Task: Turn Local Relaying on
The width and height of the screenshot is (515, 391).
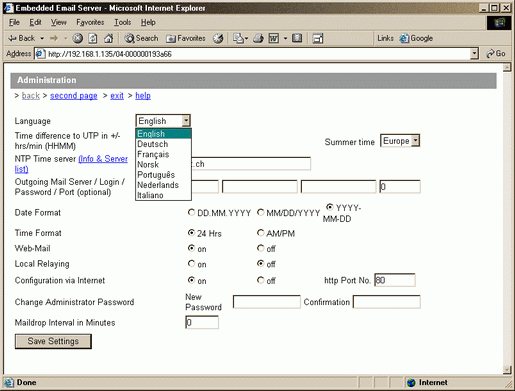Action: 191,264
